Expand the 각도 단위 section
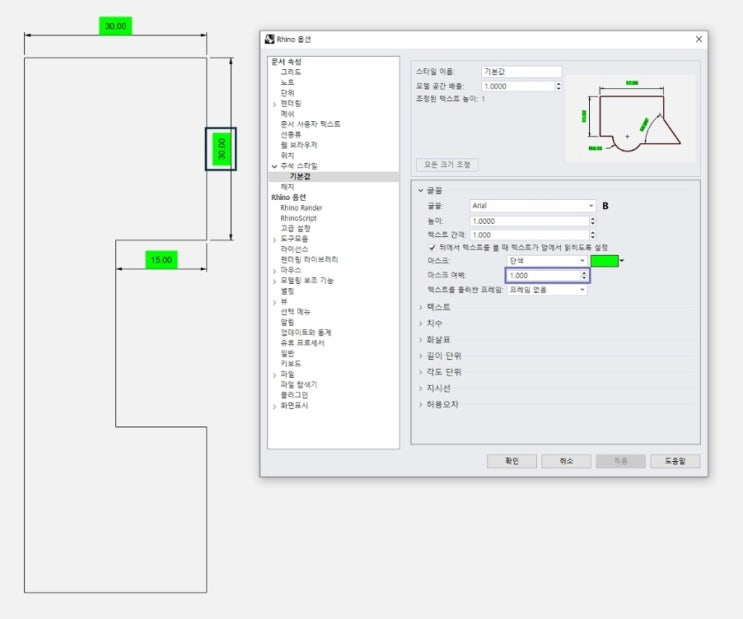 coord(420,372)
